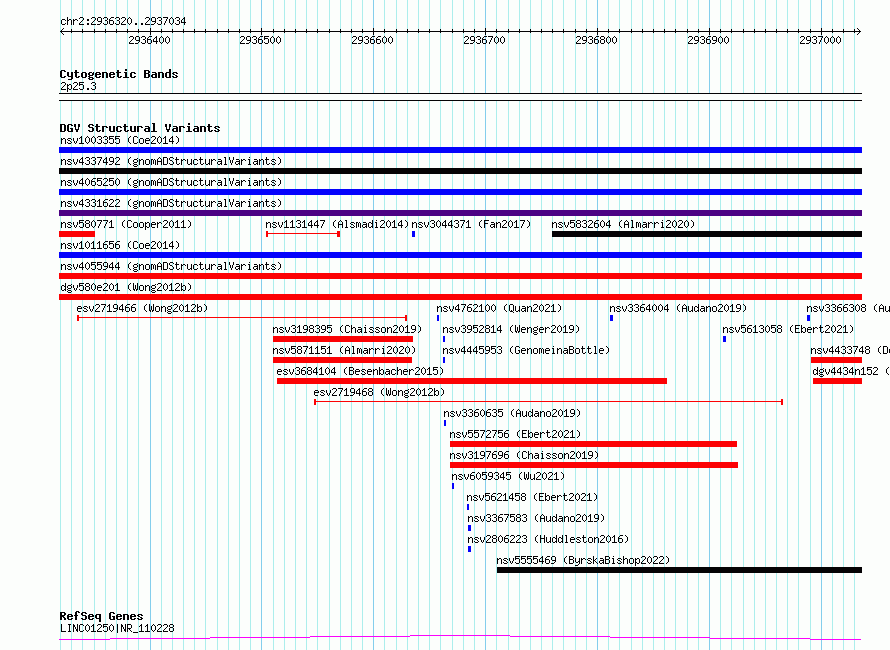
Task: Select the 2p25.3 band label
Action: coord(78,86)
